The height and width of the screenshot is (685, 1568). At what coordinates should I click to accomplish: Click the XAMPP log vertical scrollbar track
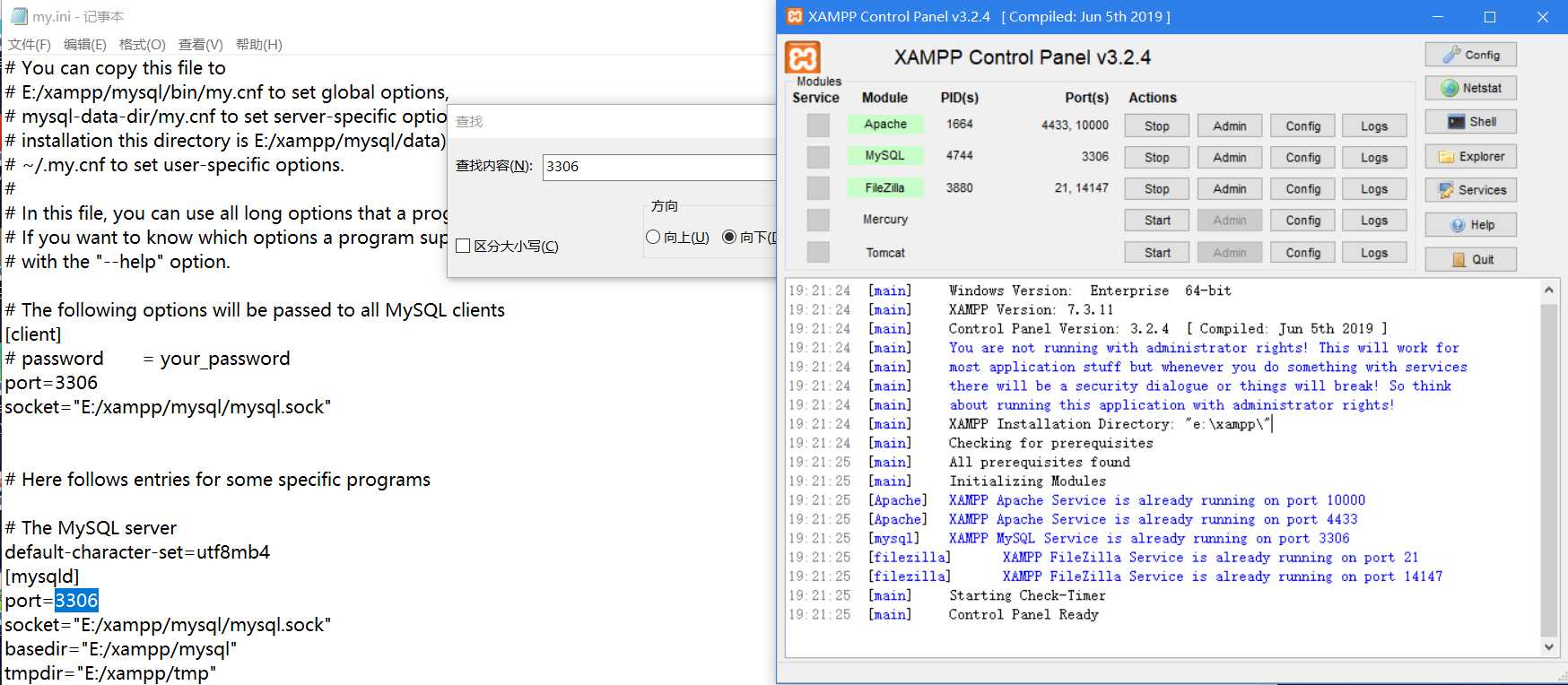coord(1548,468)
